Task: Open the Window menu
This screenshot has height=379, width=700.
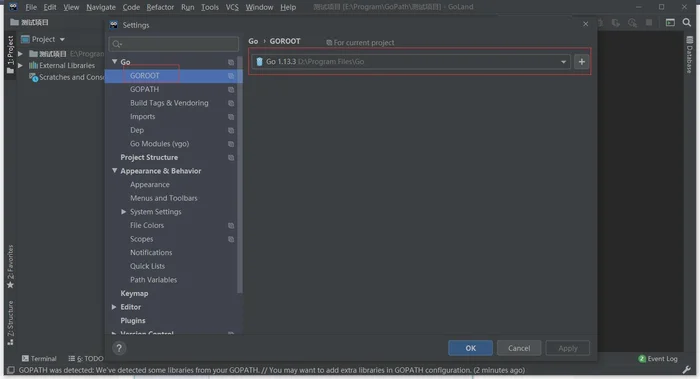Action: click(259, 7)
